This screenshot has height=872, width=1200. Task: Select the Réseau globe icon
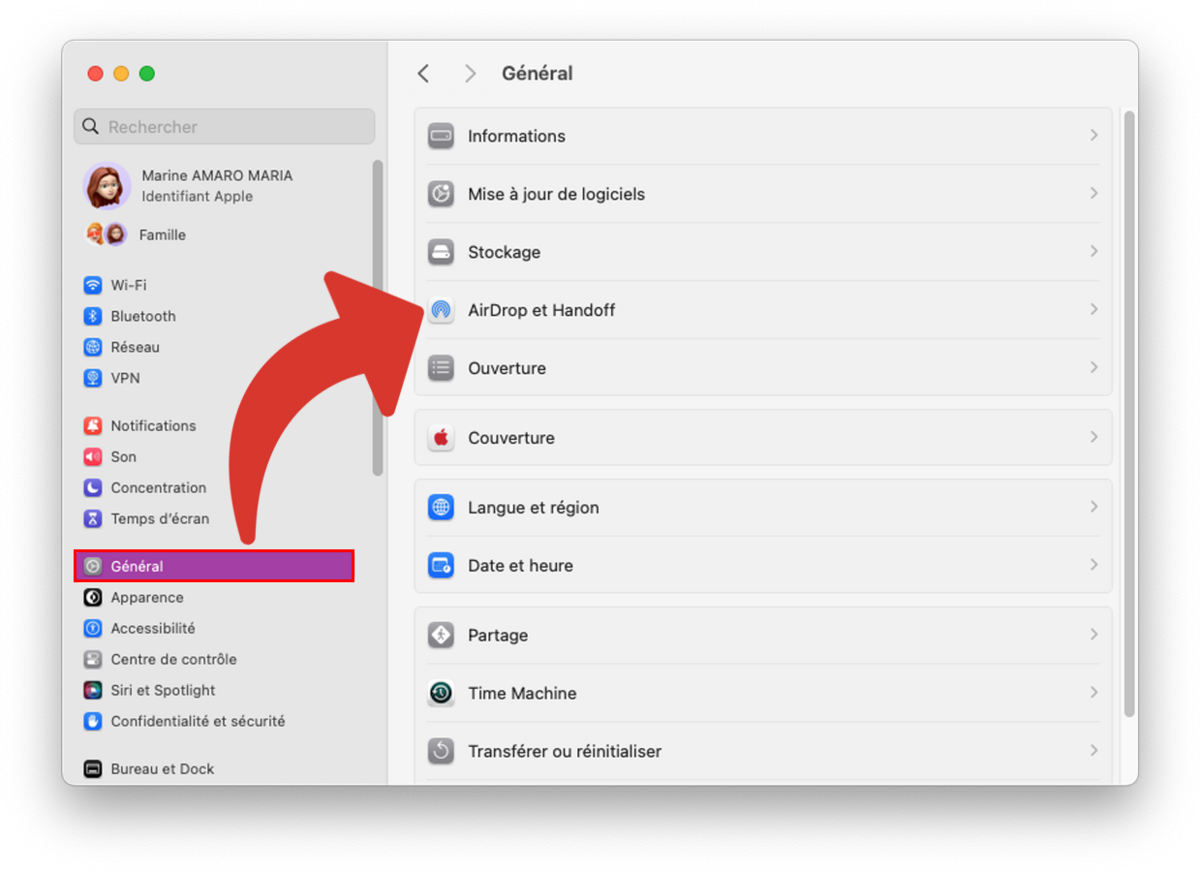pos(93,347)
